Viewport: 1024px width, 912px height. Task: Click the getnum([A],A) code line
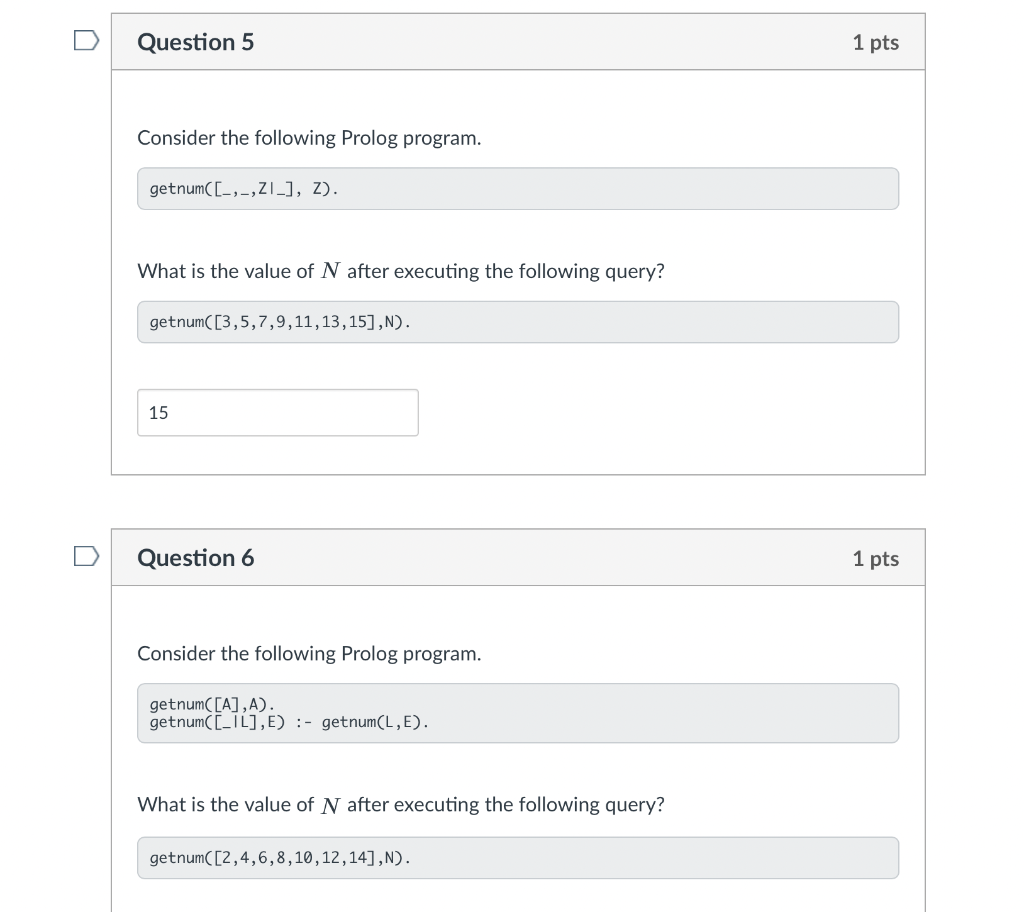(x=212, y=704)
